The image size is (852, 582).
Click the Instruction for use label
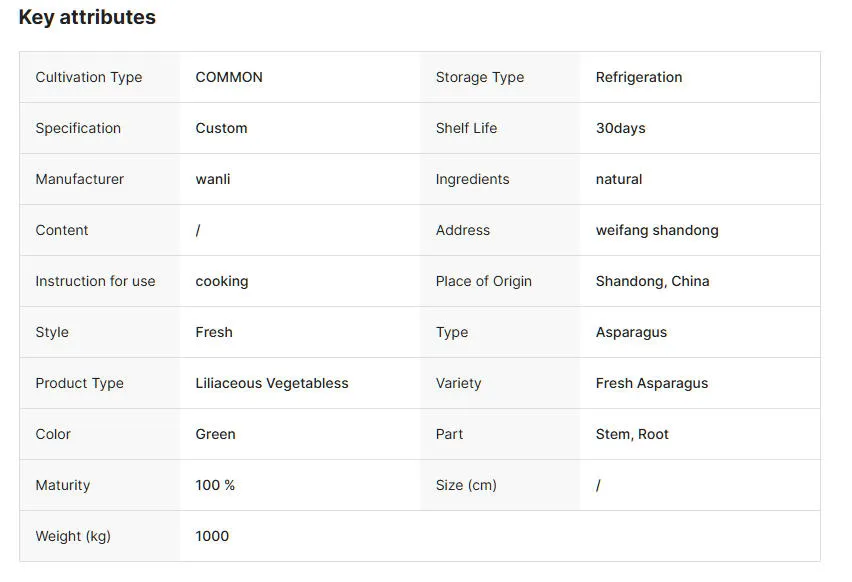[95, 281]
